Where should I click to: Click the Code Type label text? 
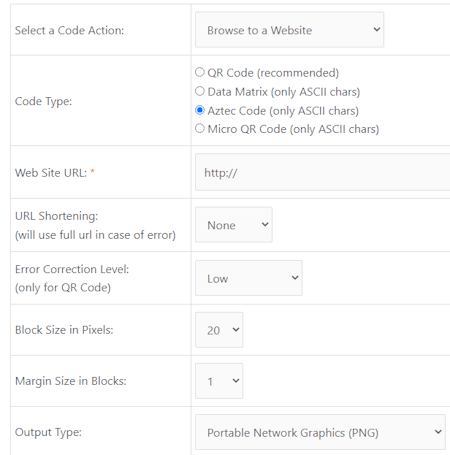point(43,101)
